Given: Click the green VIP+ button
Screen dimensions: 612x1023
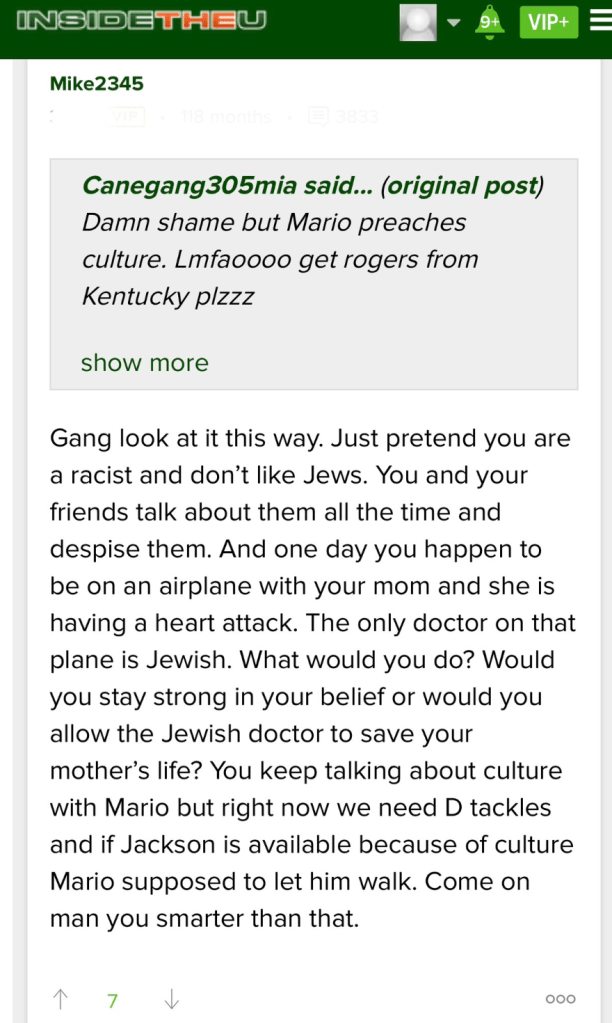Looking at the screenshot, I should 548,22.
